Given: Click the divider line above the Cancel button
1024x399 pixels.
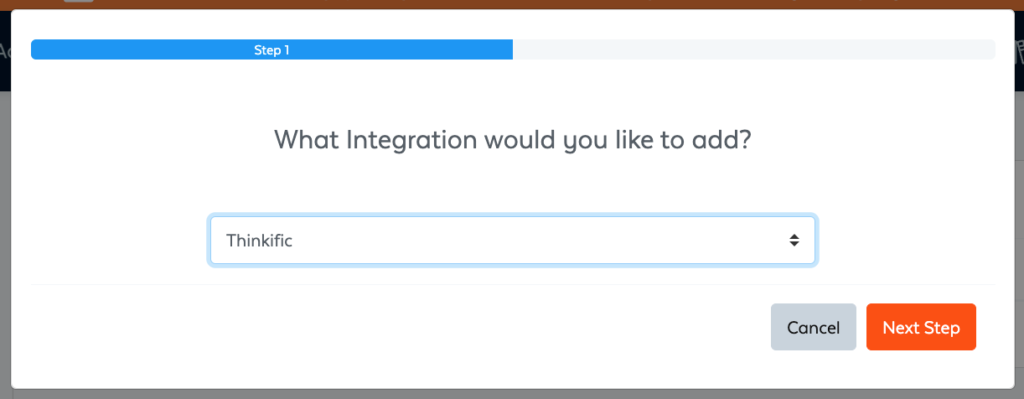Looking at the screenshot, I should (x=513, y=285).
